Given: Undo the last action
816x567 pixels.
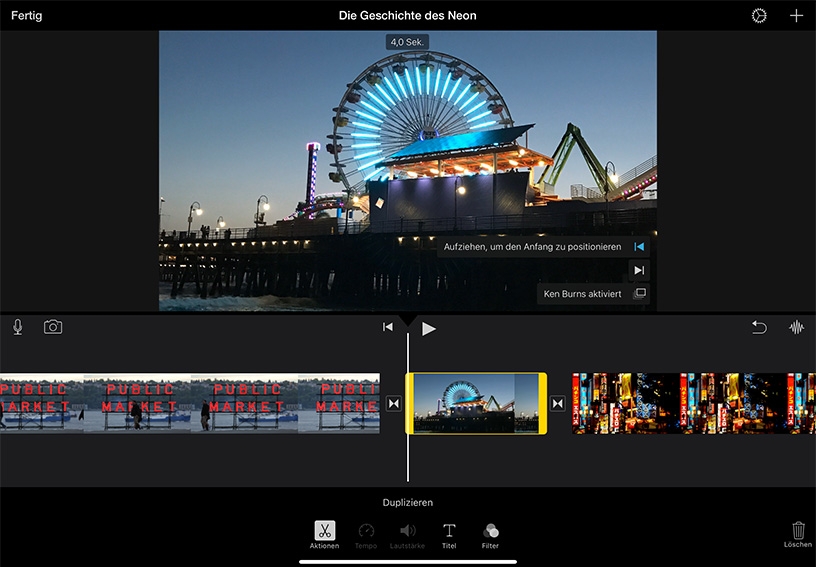Looking at the screenshot, I should (x=759, y=327).
